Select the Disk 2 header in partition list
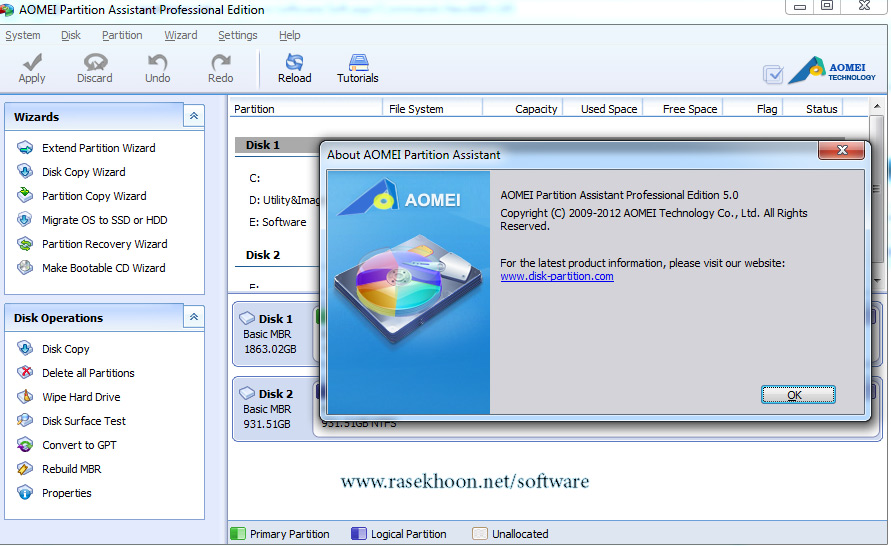 [x=263, y=255]
